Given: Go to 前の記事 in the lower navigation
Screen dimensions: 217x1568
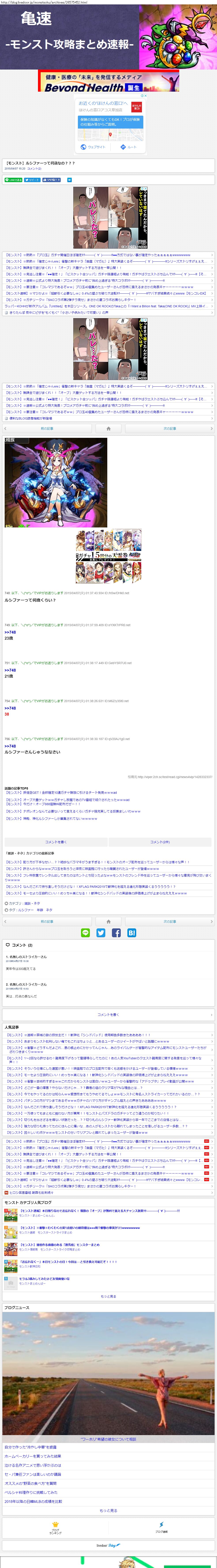Looking at the screenshot, I should click(x=47, y=921).
